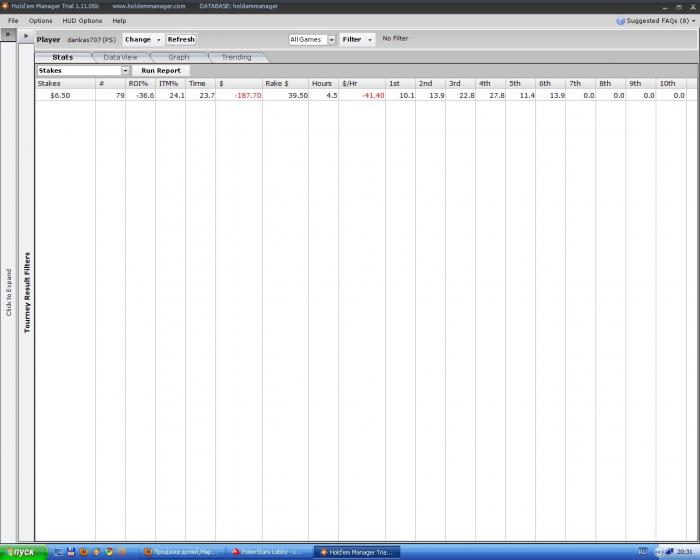Click the 79 tournaments count cell

pyautogui.click(x=110, y=95)
